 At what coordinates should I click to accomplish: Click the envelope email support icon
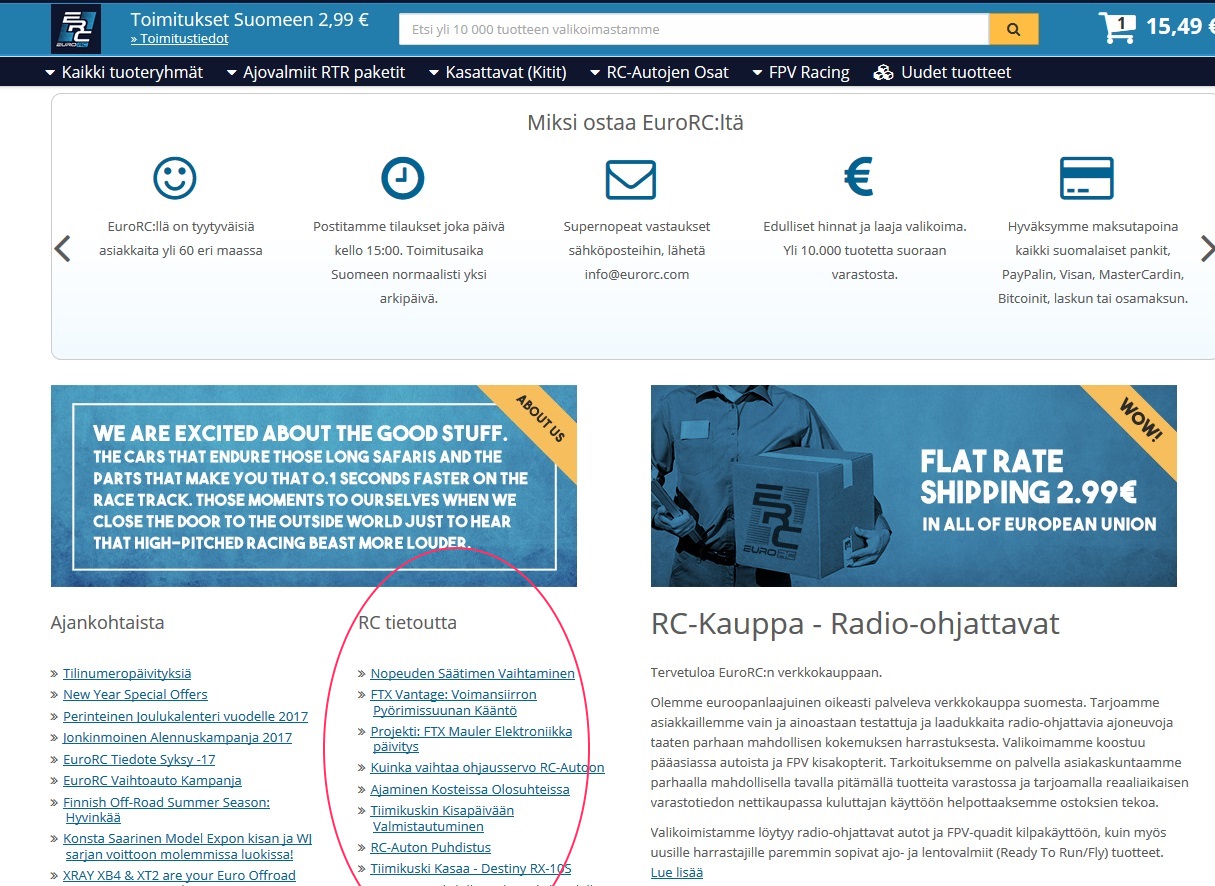coord(631,179)
